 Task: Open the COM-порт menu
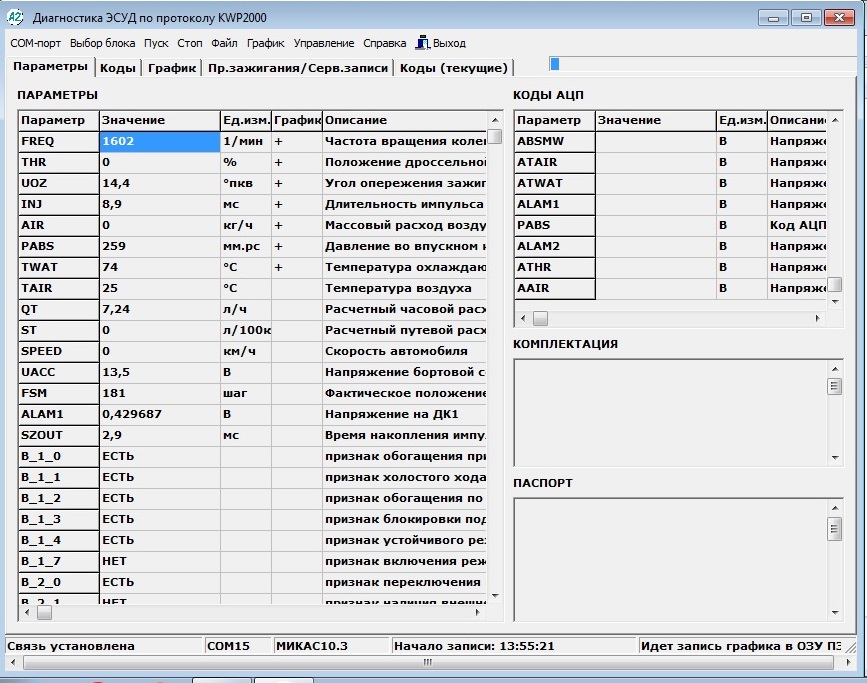point(36,43)
